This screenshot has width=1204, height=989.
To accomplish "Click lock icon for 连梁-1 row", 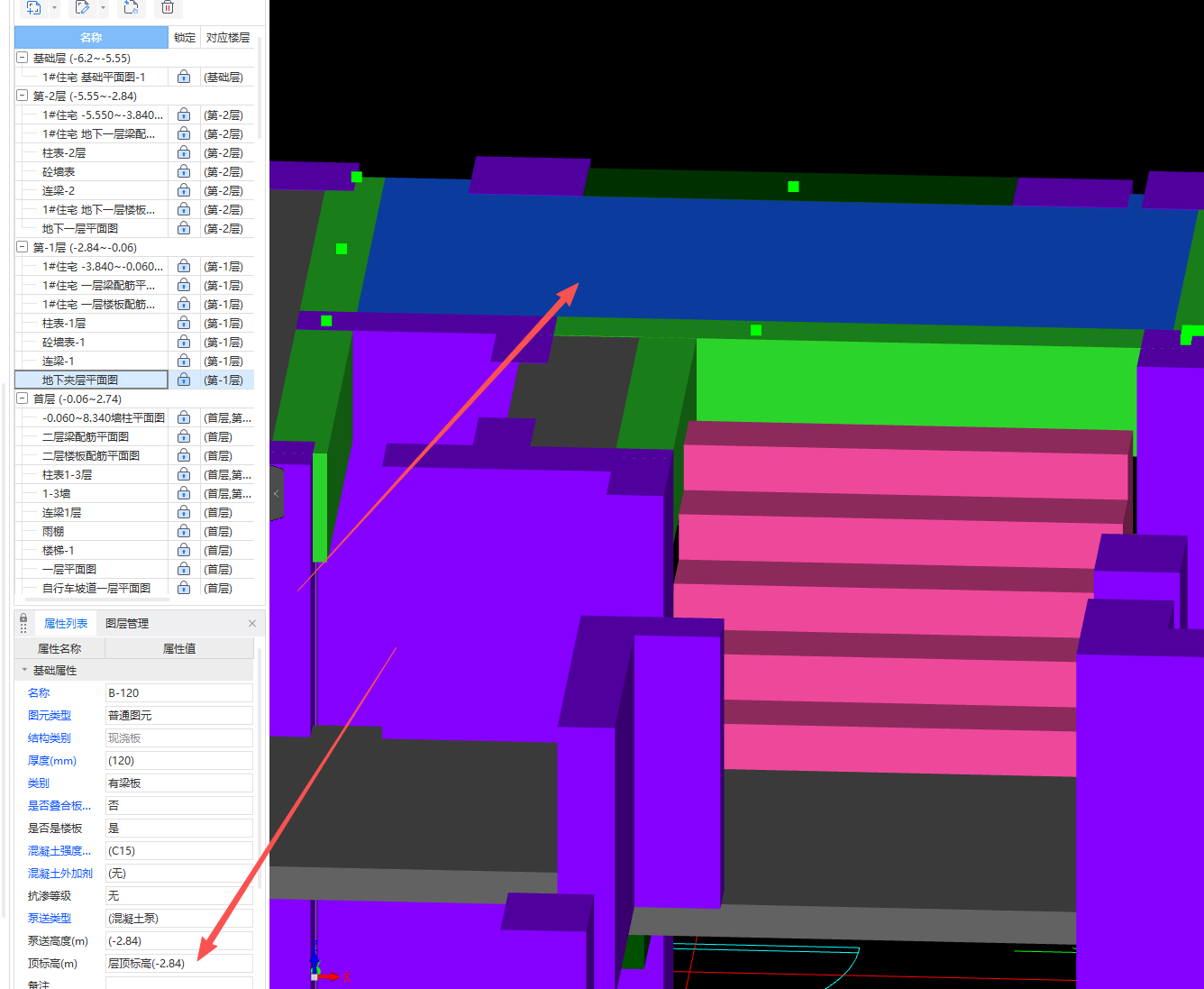I will [184, 362].
